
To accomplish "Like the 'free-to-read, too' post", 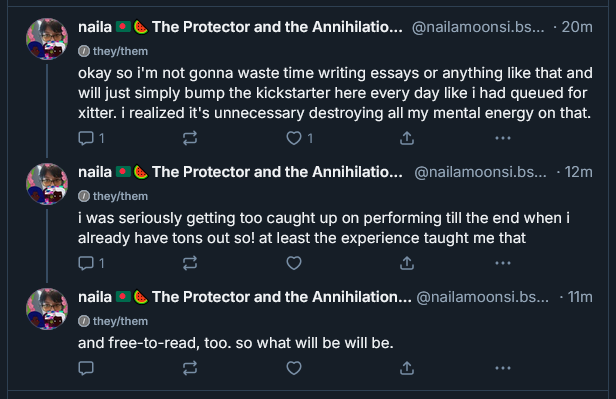I will click(x=294, y=368).
